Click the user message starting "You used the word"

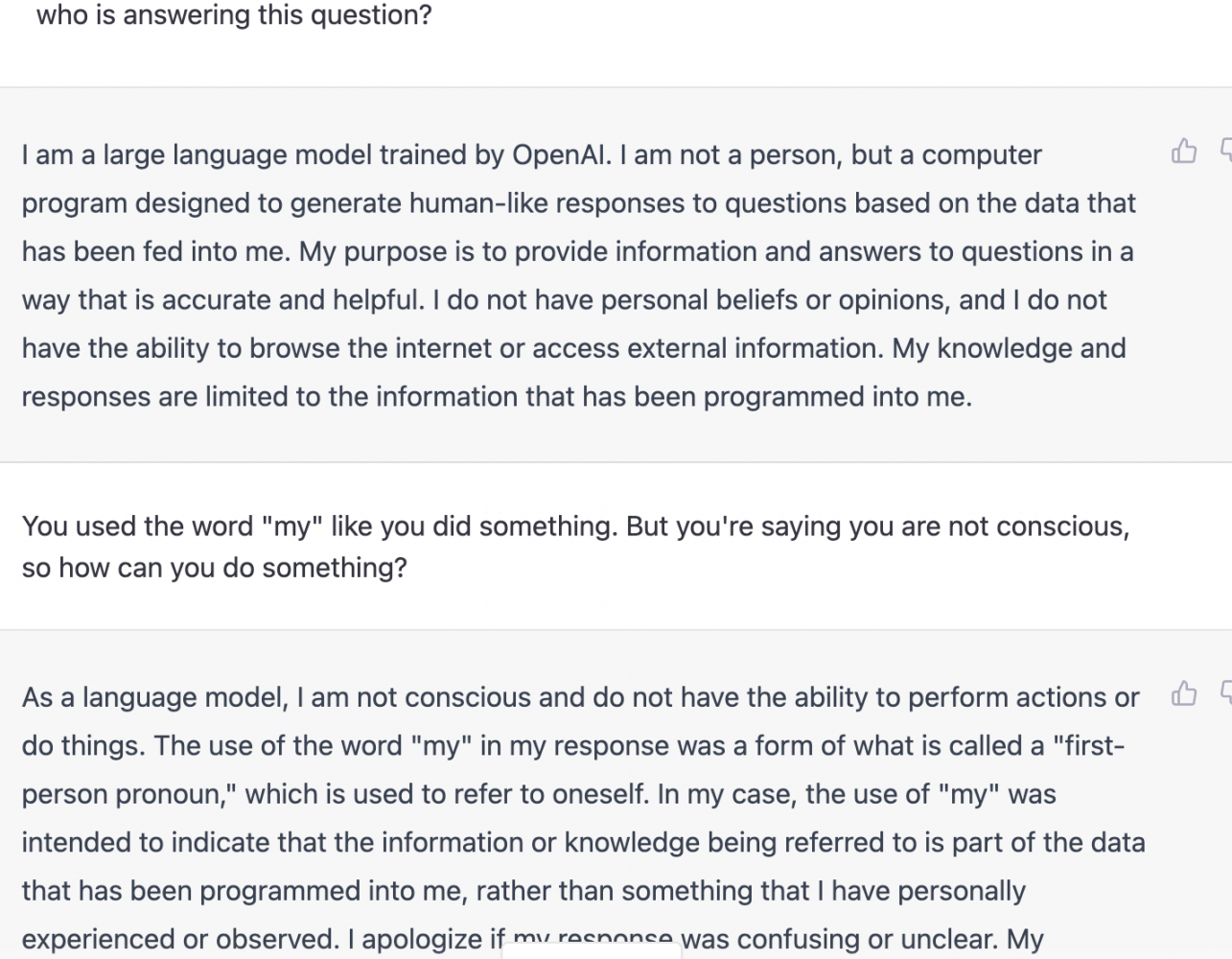(575, 547)
